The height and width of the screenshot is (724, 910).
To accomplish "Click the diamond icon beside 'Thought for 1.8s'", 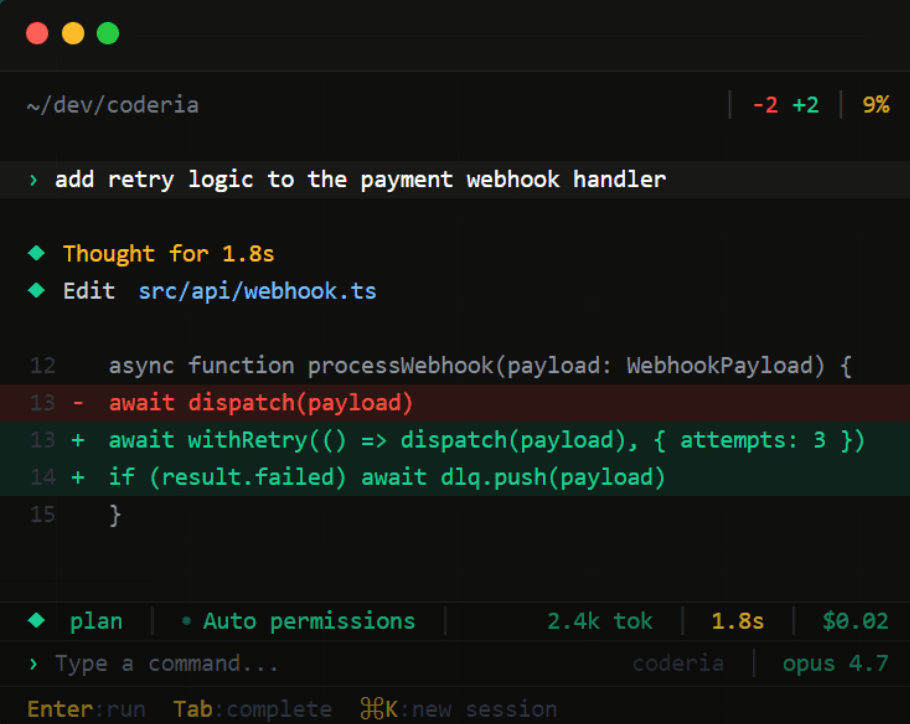I will pos(37,253).
